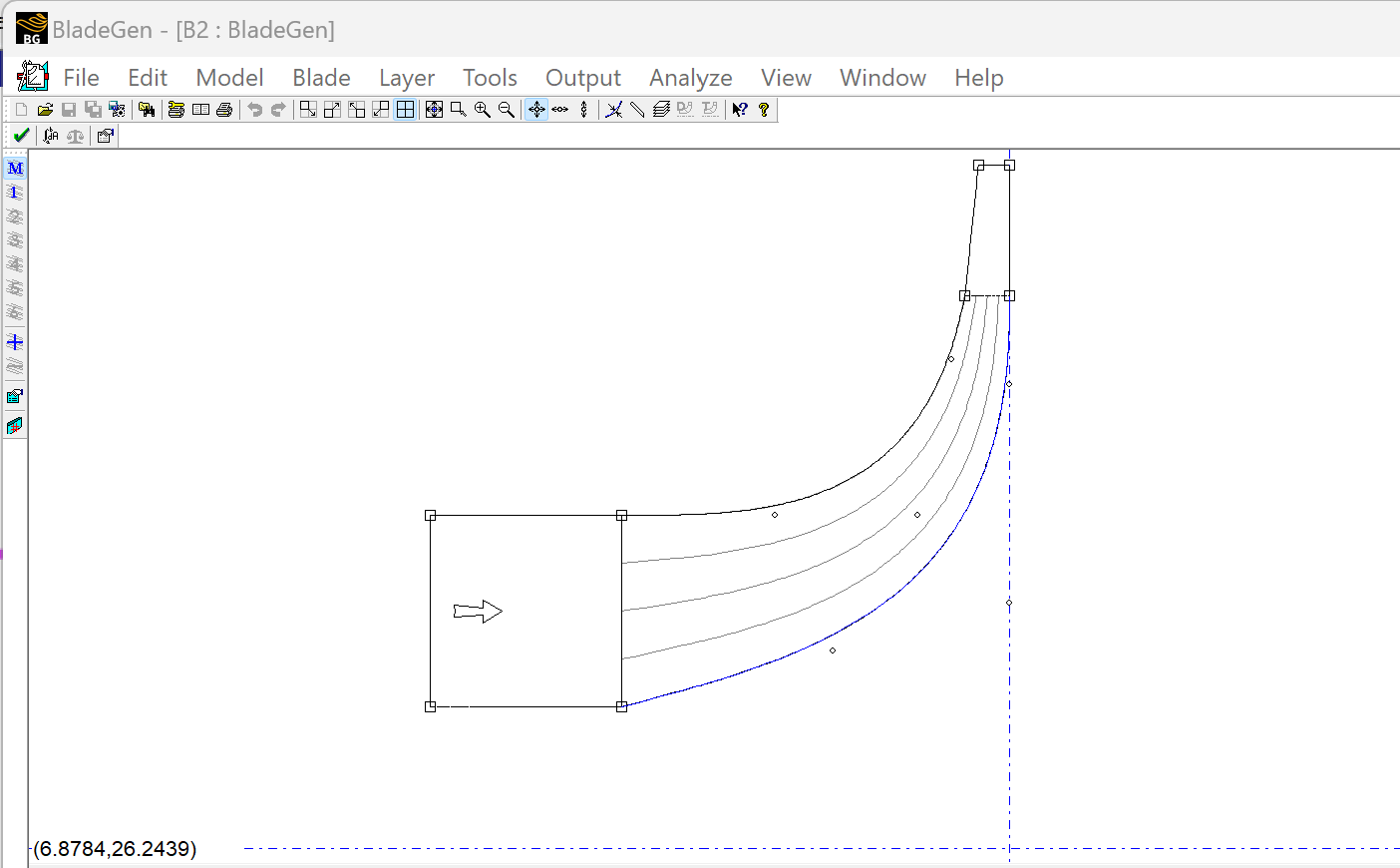The height and width of the screenshot is (868, 1400).
Task: Open the Help menu
Action: 978,78
